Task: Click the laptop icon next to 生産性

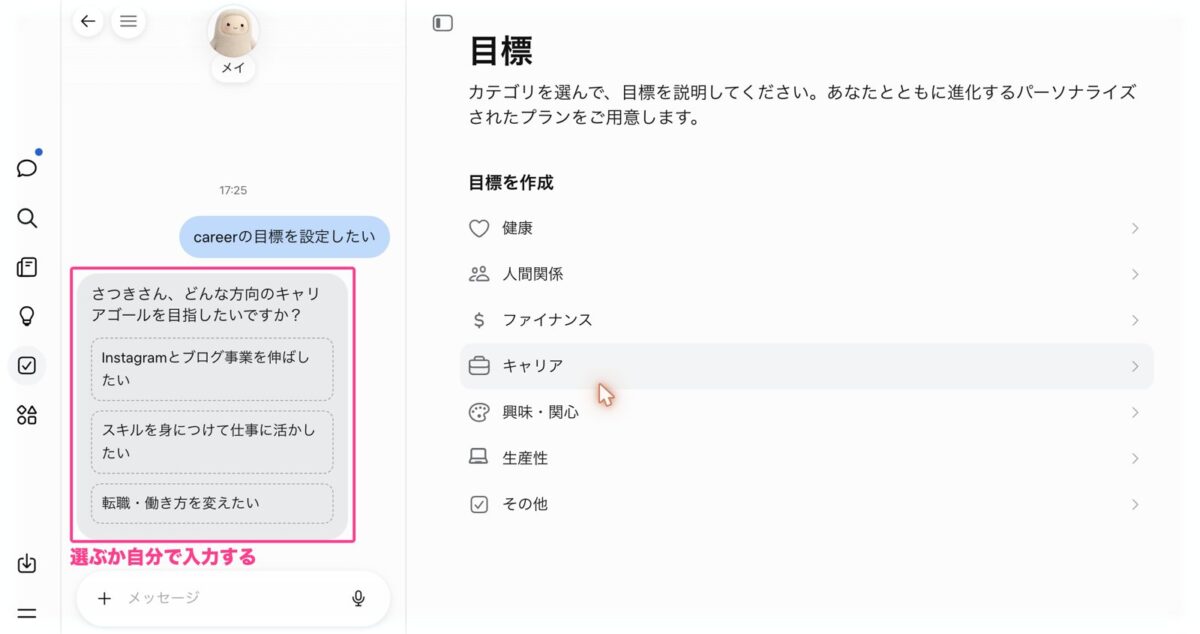Action: coord(479,457)
